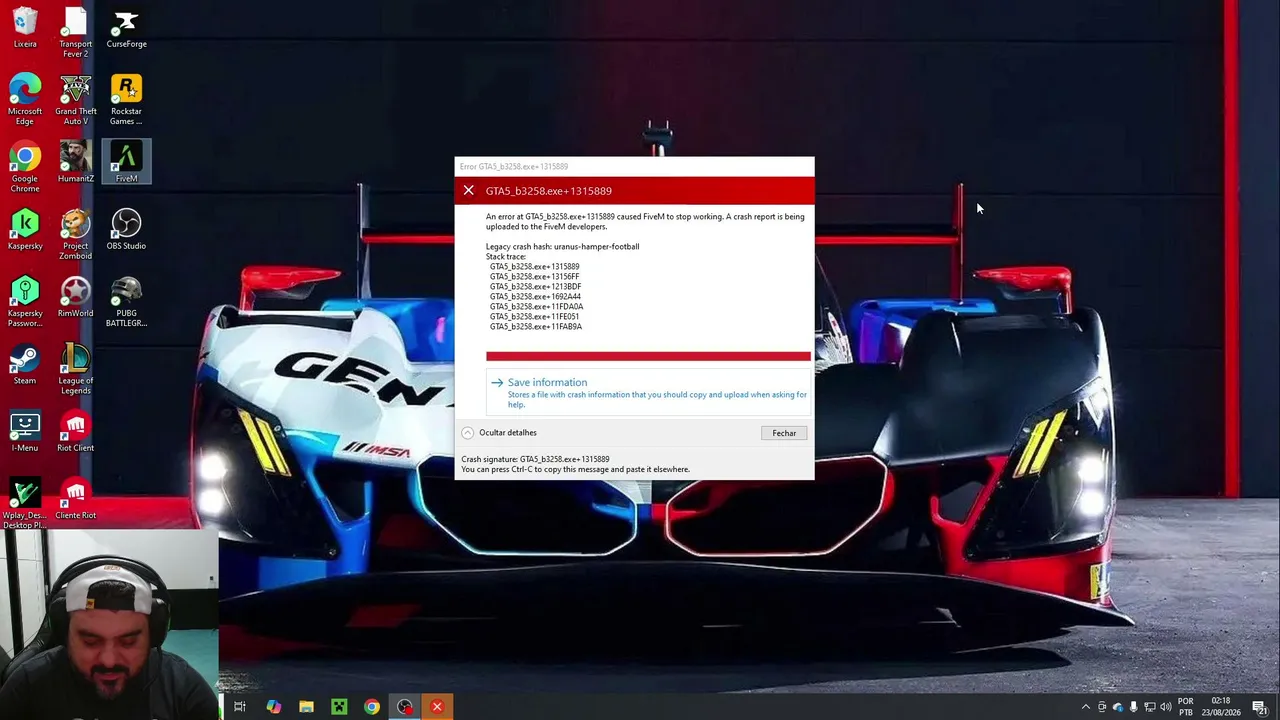1280x720 pixels.
Task: Select the HumanitZ game shortcut
Action: pos(76,162)
